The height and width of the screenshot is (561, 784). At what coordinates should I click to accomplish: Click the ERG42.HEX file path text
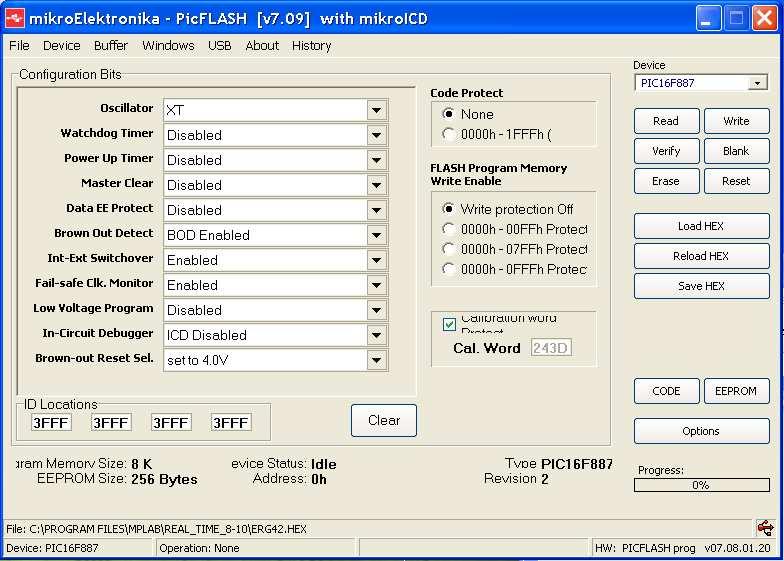156,529
